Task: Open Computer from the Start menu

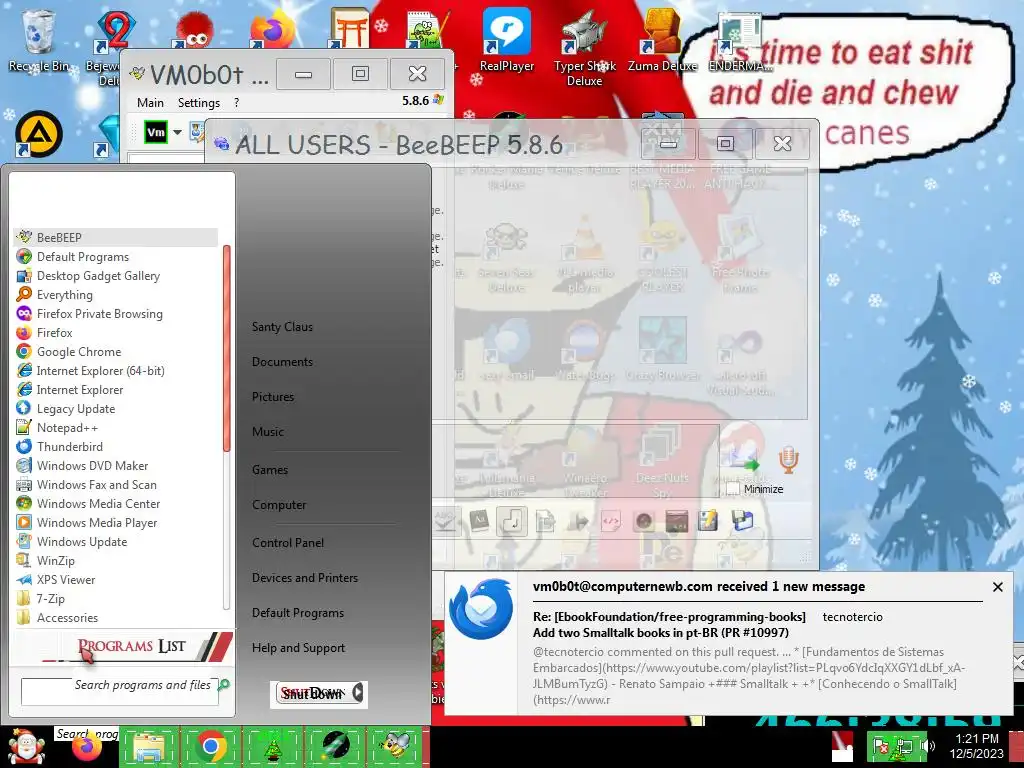Action: [279, 505]
